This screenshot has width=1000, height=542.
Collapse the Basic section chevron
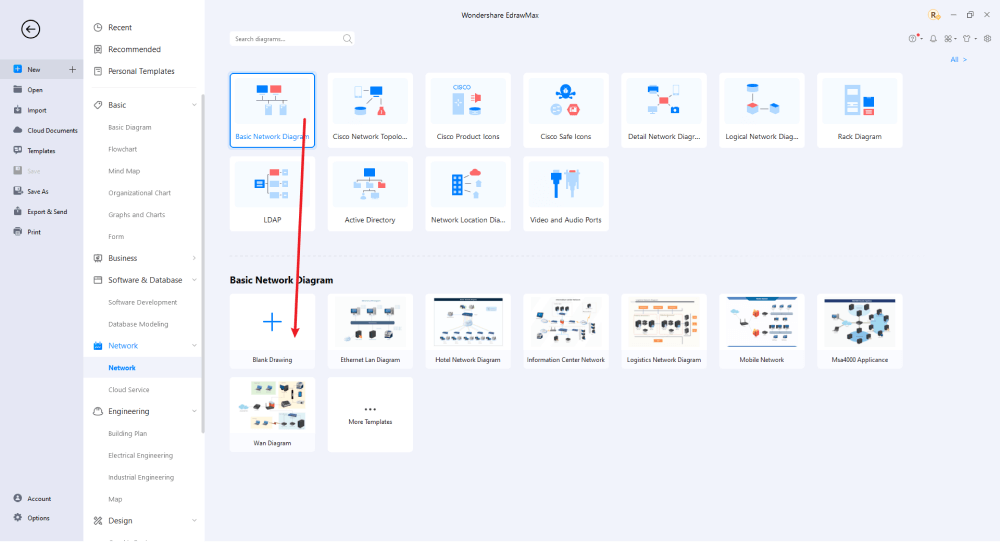point(194,105)
